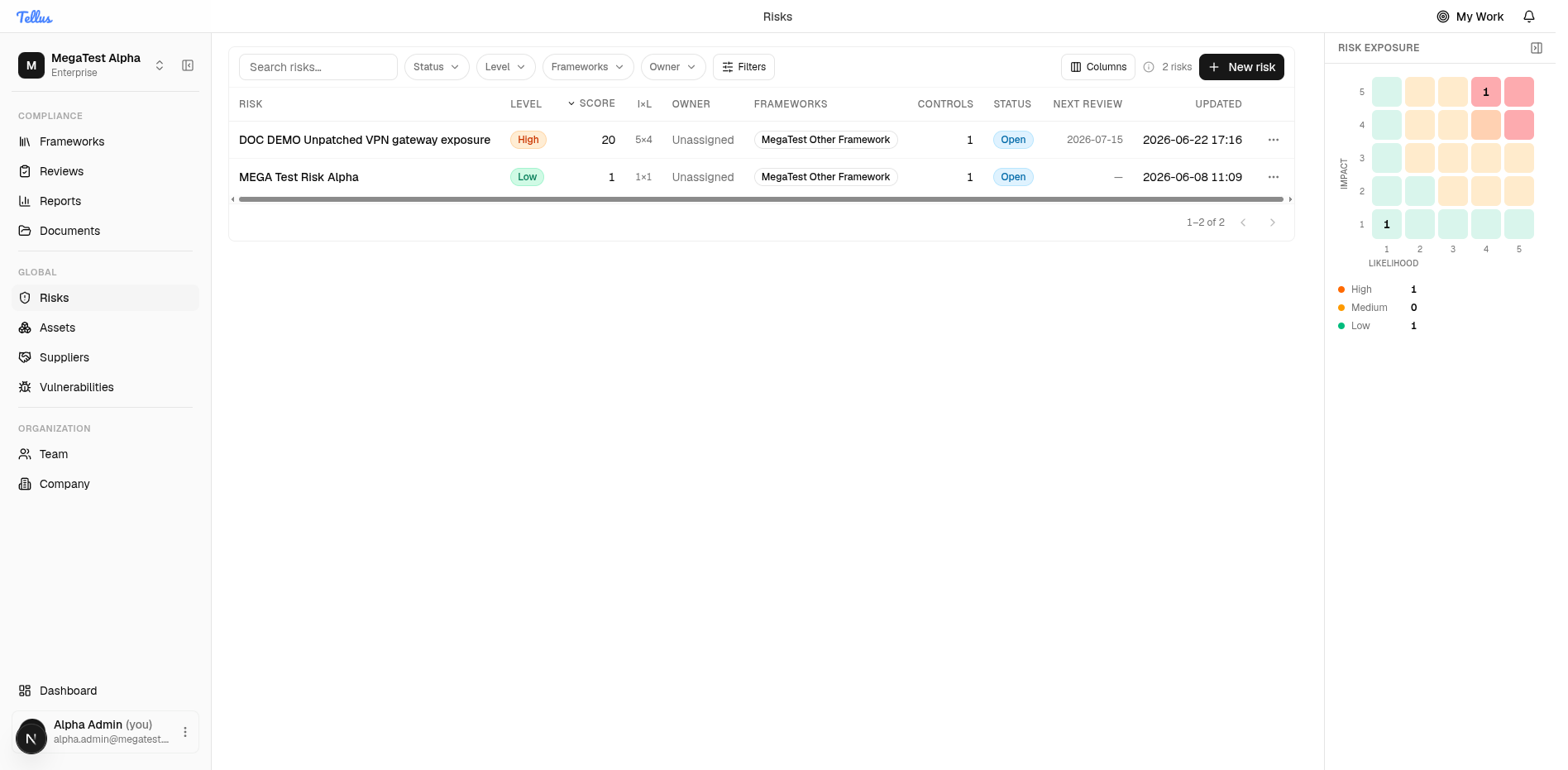Click the Low level badge
Image resolution: width=1568 pixels, height=770 pixels.
527,177
